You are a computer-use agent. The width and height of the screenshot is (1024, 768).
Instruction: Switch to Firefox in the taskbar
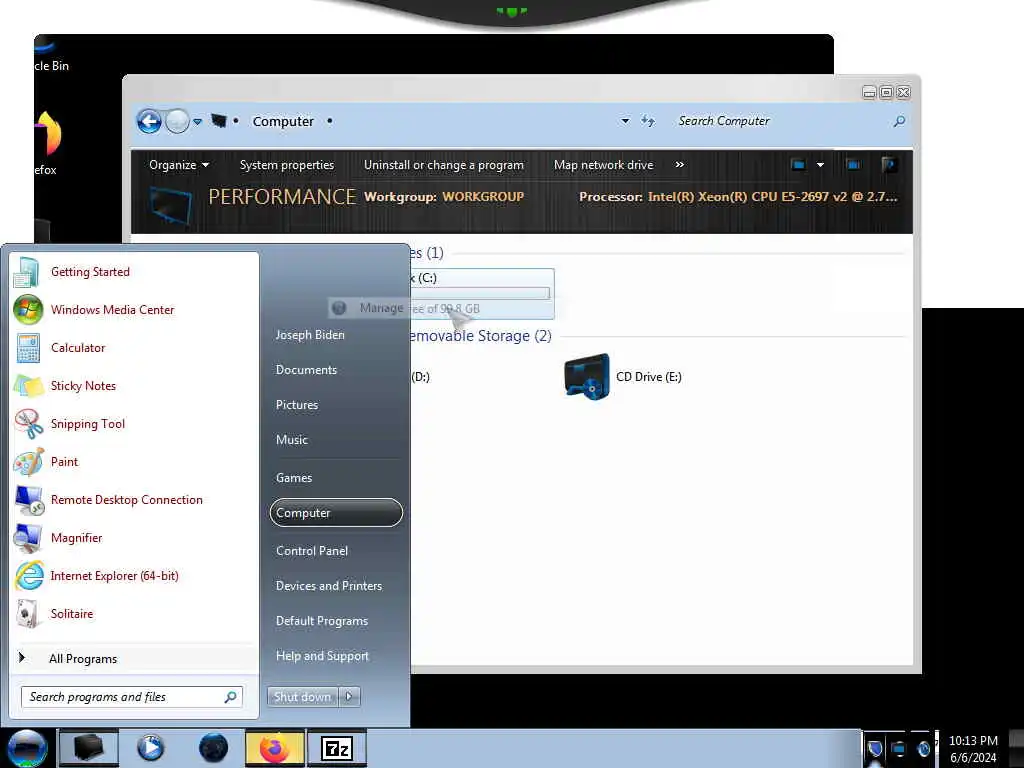coord(274,748)
